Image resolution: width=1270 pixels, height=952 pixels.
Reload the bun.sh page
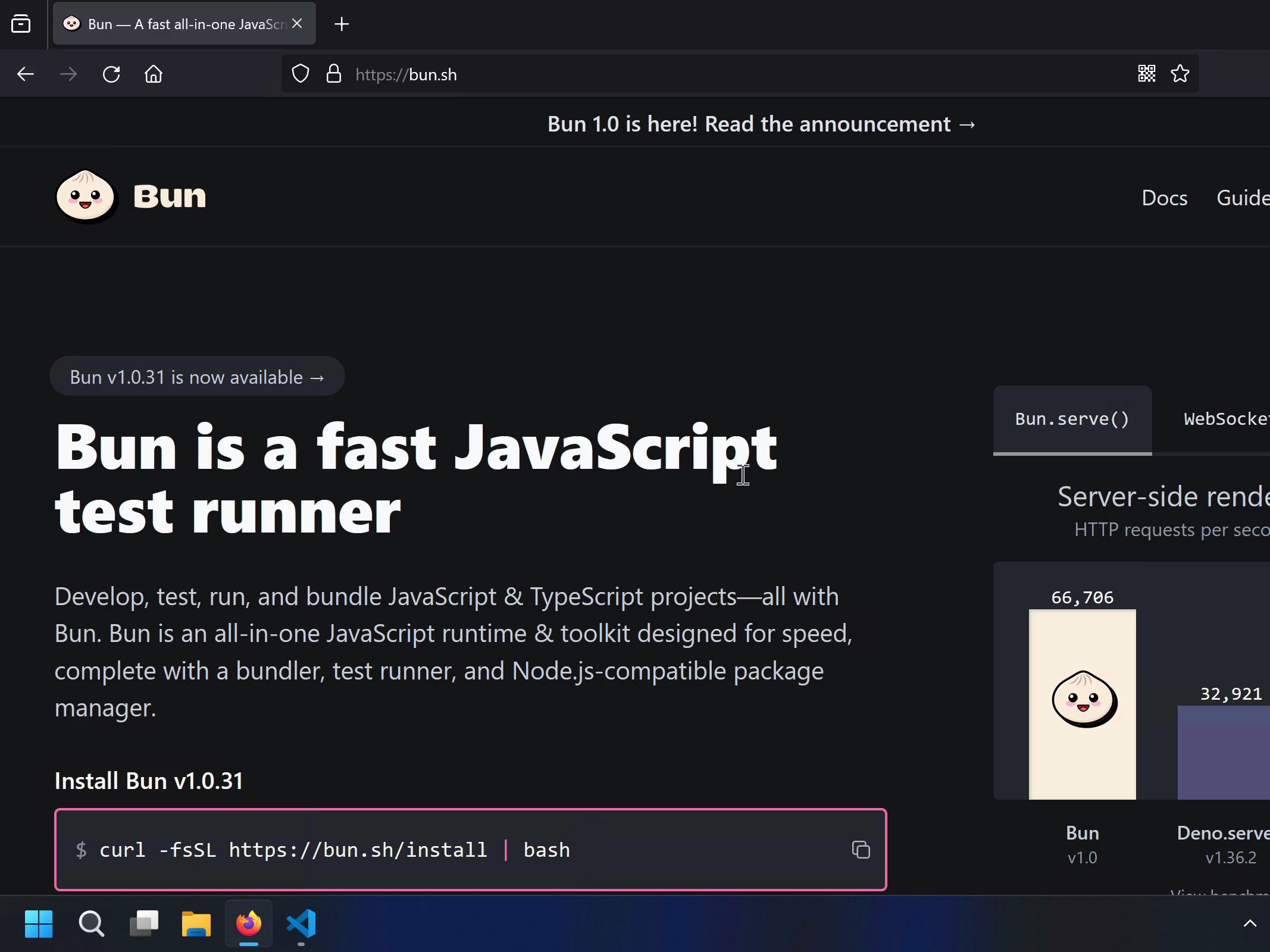(x=111, y=74)
